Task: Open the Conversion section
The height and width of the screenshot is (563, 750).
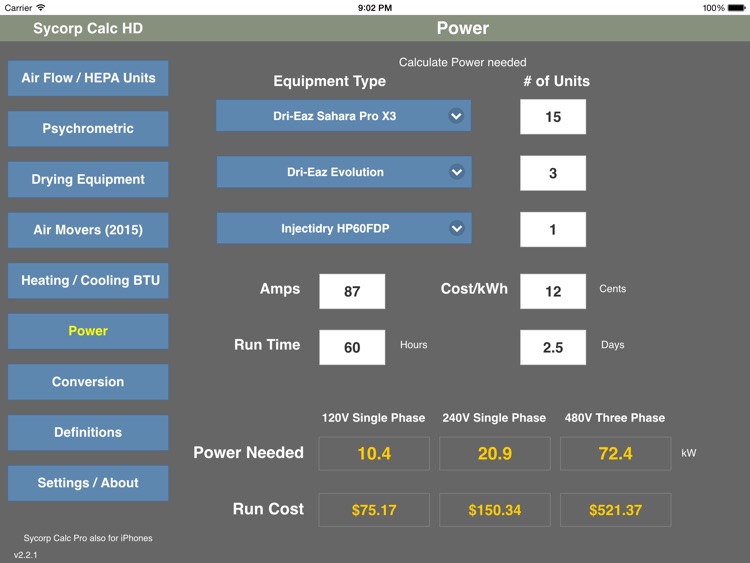Action: click(x=88, y=382)
